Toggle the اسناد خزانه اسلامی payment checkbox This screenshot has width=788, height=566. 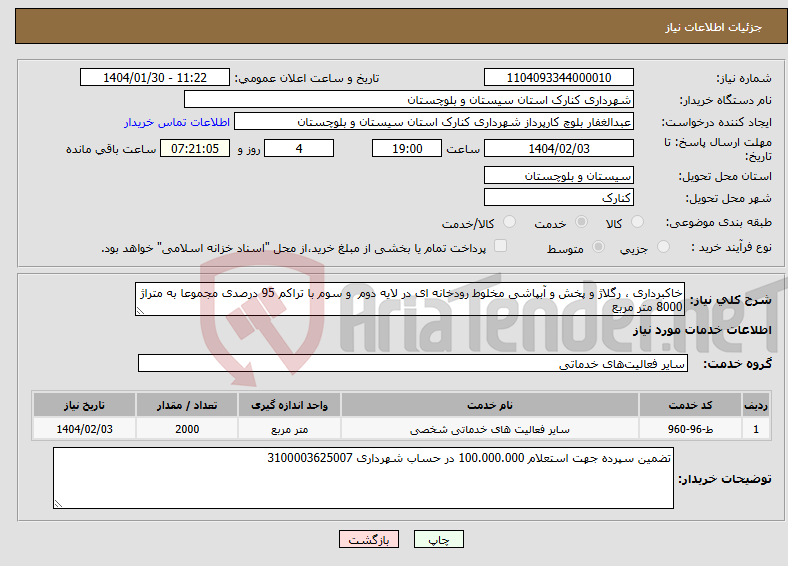click(500, 245)
